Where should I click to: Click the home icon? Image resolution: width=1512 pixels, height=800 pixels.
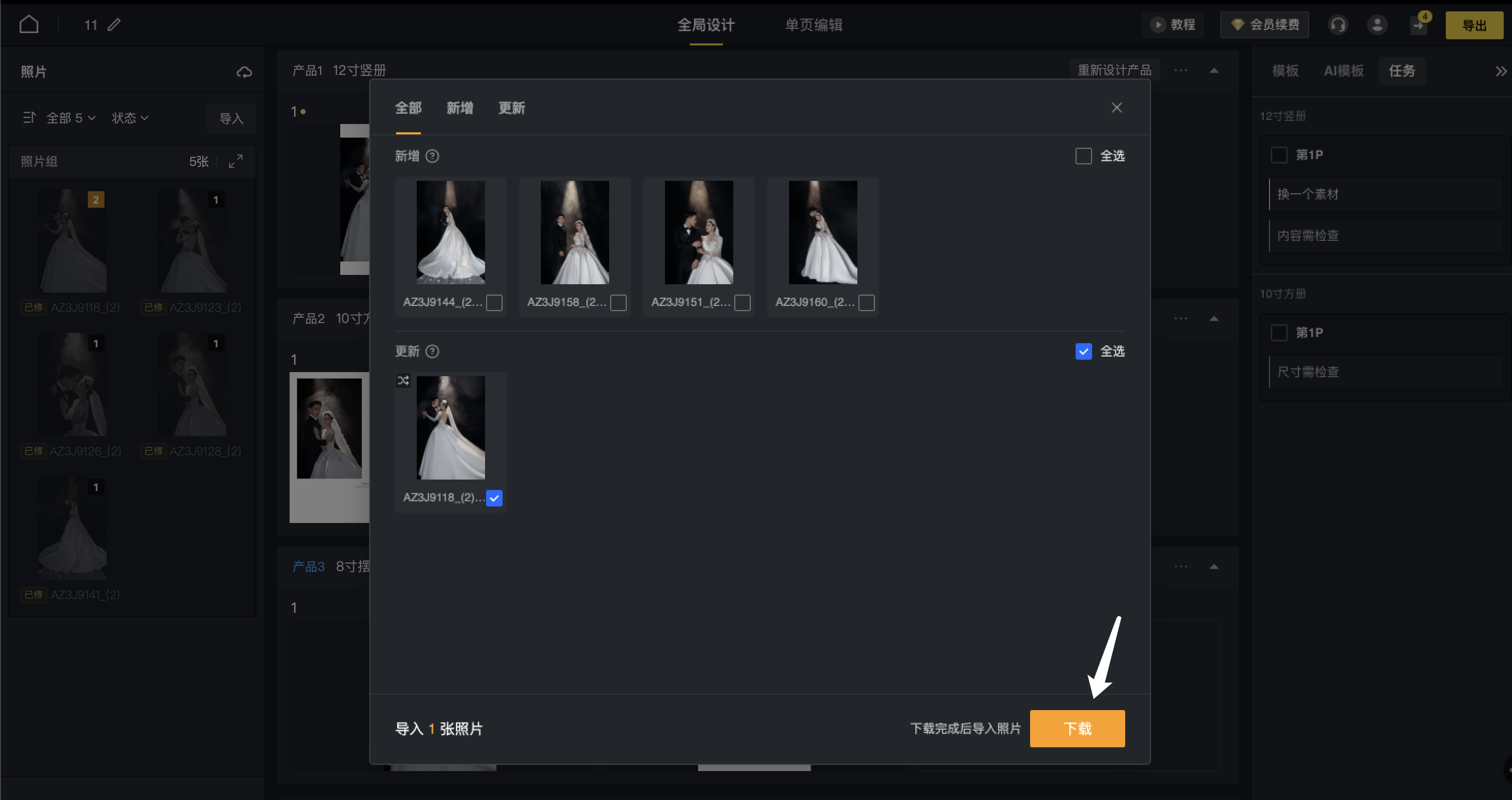pos(29,25)
